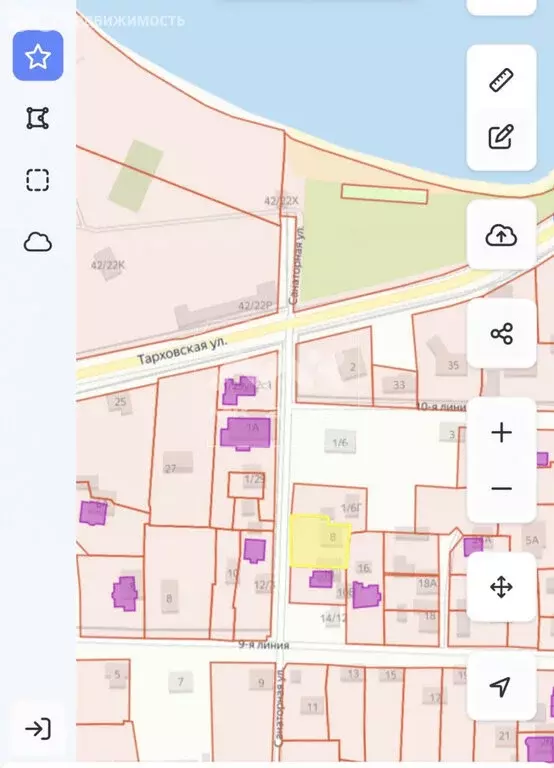Click house number 9 below 9-я линия
The height and width of the screenshot is (768, 554).
click(x=261, y=682)
